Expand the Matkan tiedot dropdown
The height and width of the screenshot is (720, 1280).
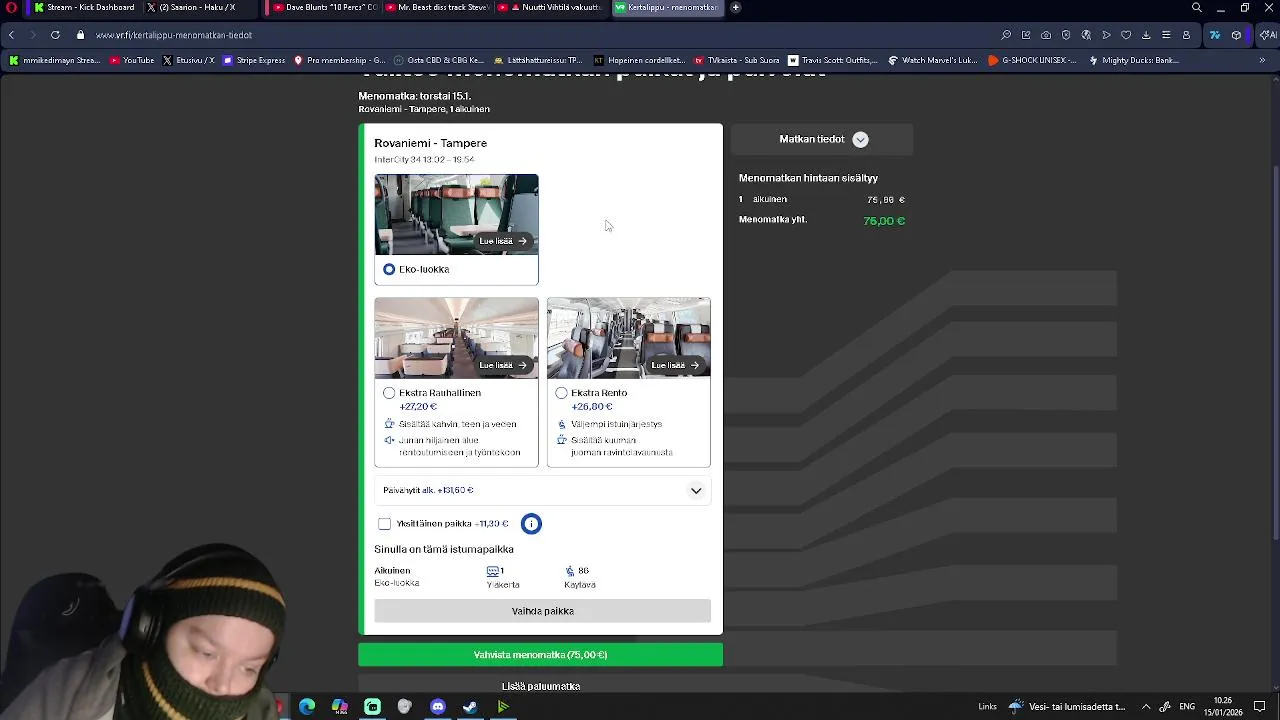click(822, 139)
